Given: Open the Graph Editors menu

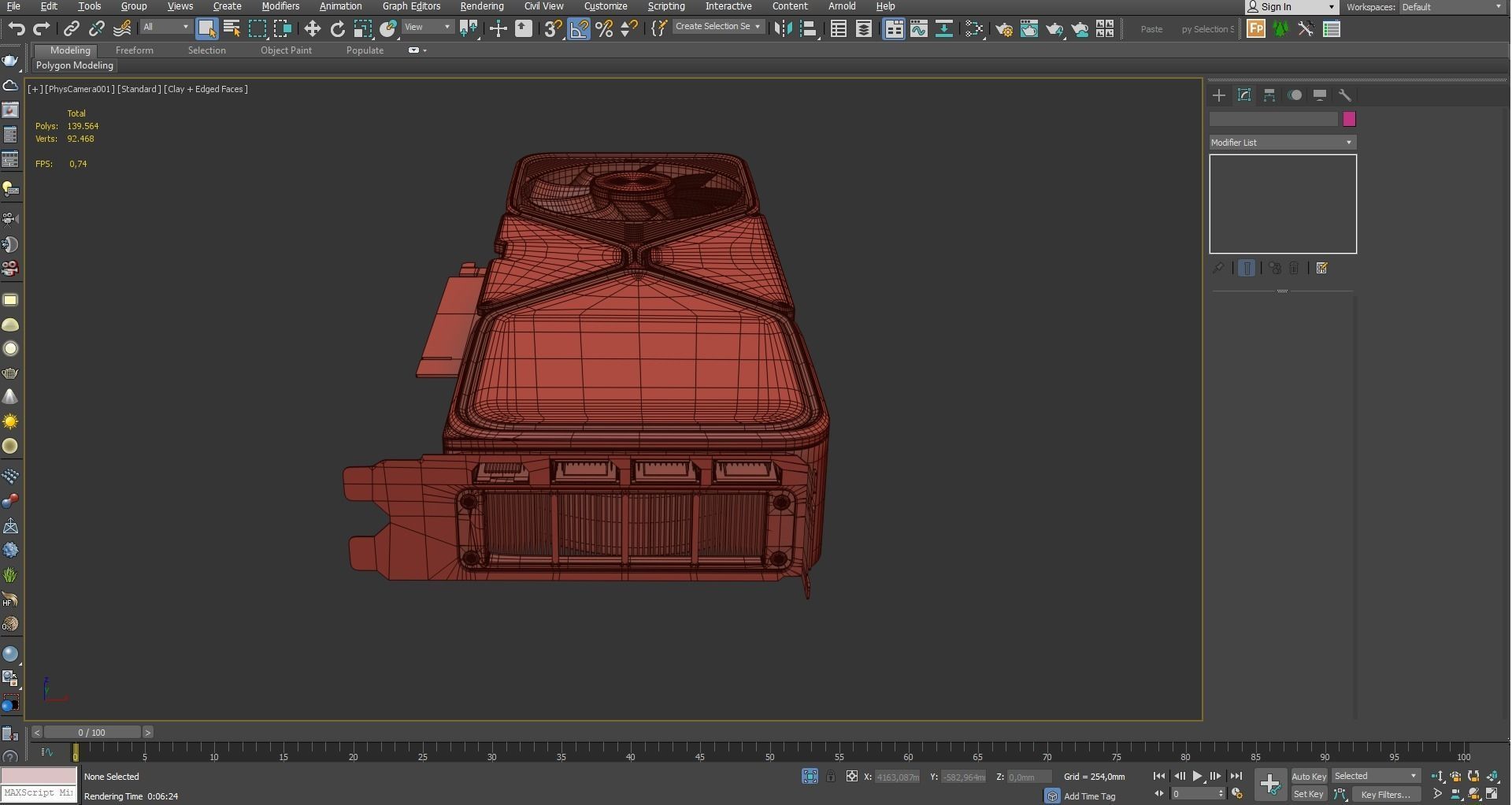Looking at the screenshot, I should coord(411,6).
